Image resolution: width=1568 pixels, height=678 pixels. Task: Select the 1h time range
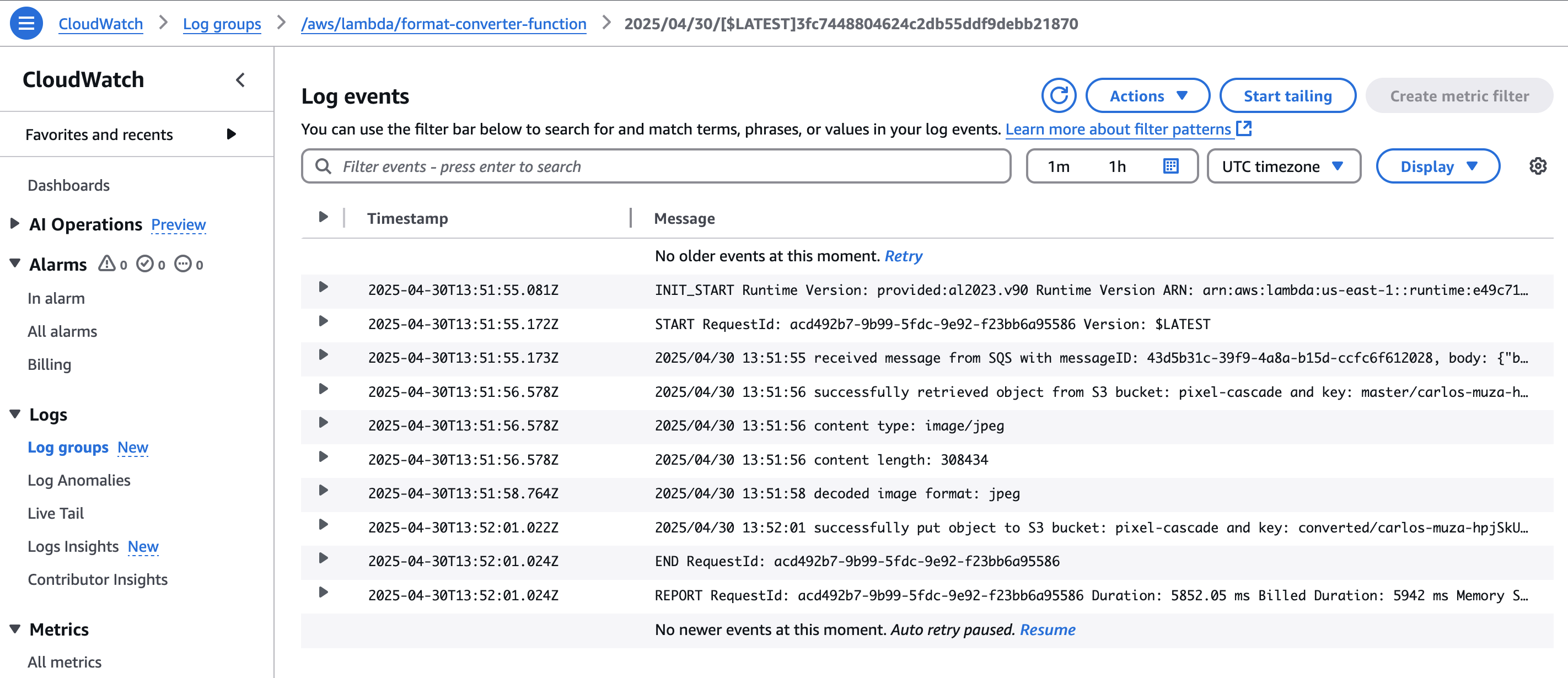1117,166
